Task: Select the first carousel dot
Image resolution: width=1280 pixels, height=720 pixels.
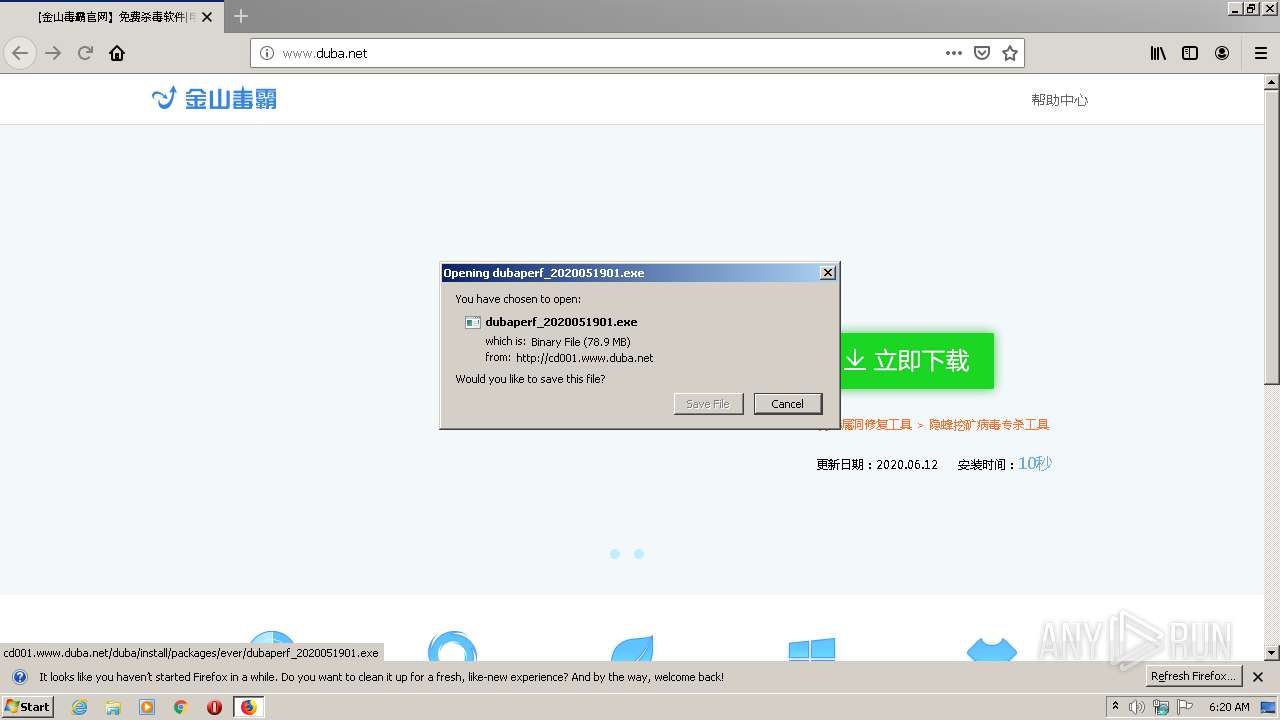Action: coord(615,554)
